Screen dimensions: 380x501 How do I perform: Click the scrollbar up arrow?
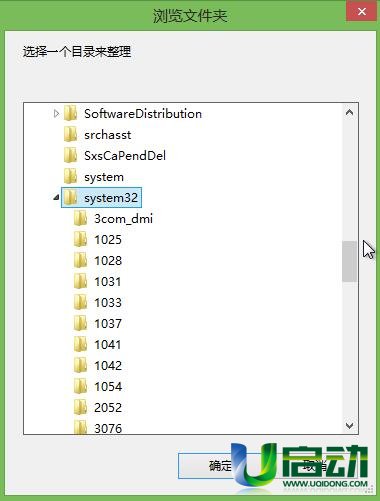pos(349,113)
